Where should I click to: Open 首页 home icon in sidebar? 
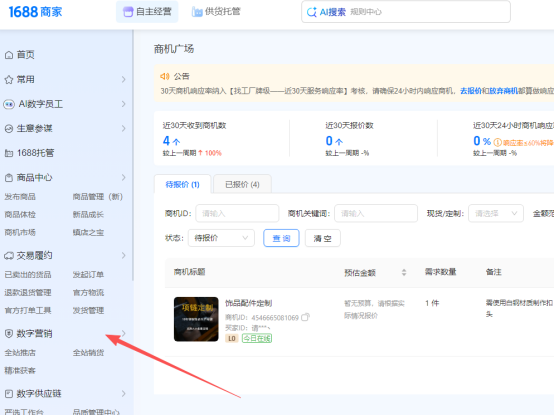point(9,55)
